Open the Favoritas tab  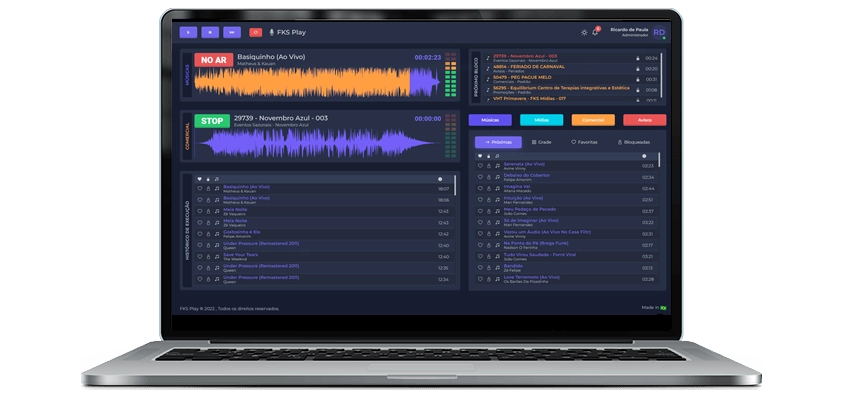click(x=584, y=142)
